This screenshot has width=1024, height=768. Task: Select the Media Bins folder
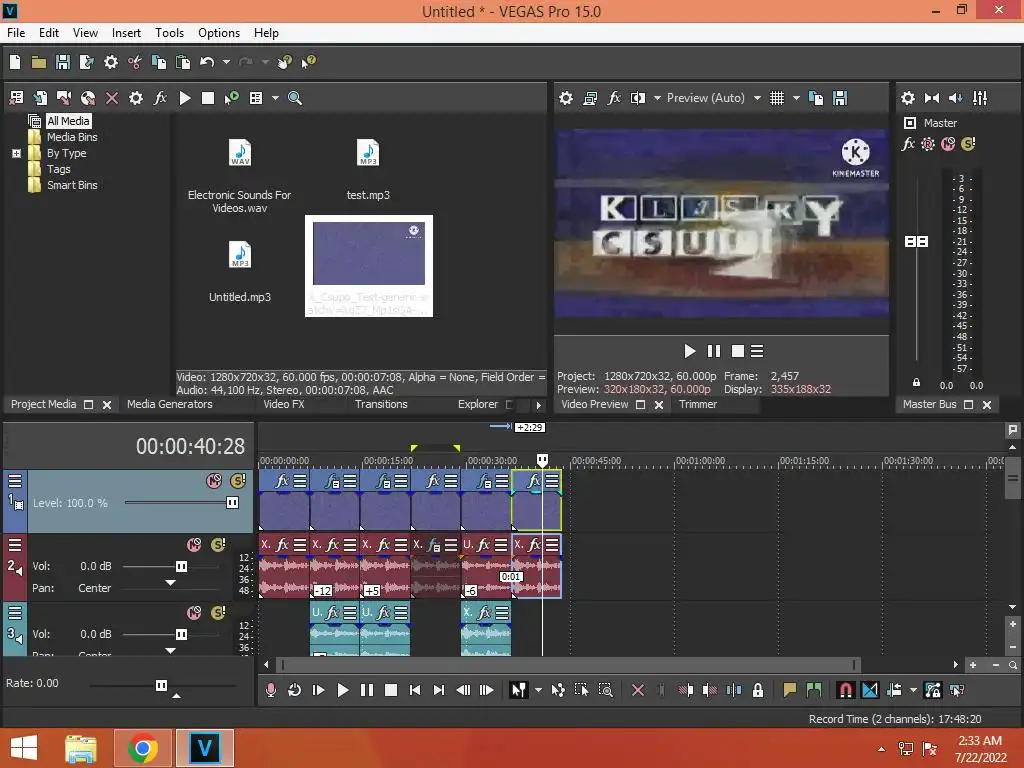tap(72, 137)
